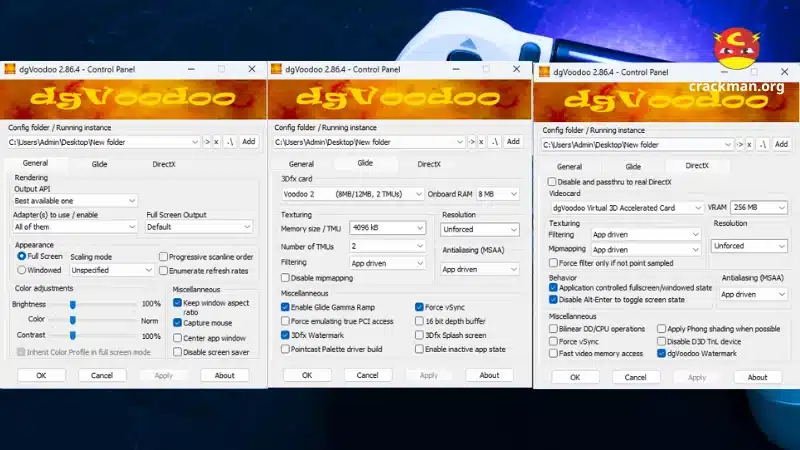The width and height of the screenshot is (800, 450).
Task: Uncheck the 3Dfx Watermark option
Action: click(x=286, y=335)
